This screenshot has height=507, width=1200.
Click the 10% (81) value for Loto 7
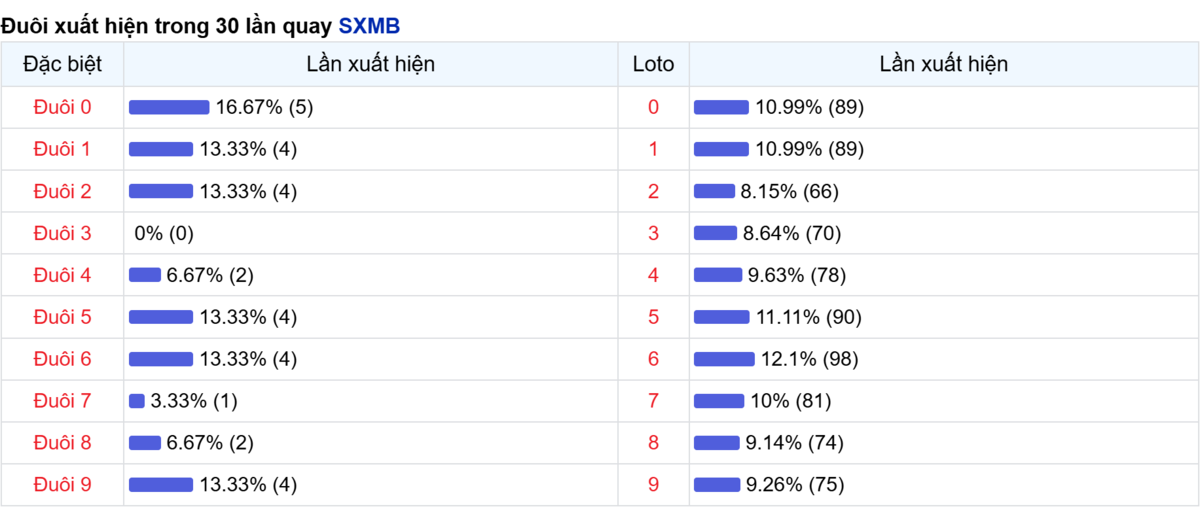[791, 401]
